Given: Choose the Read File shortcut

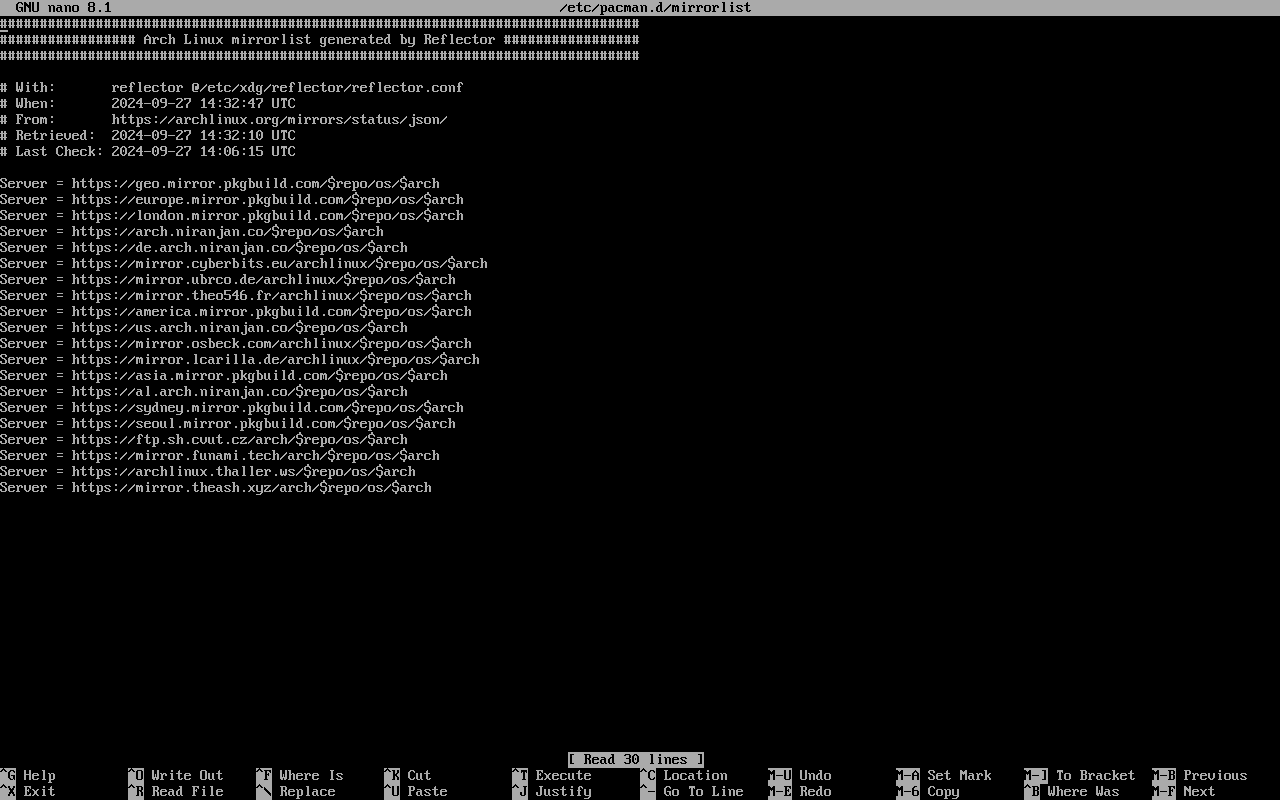Looking at the screenshot, I should (x=187, y=791).
